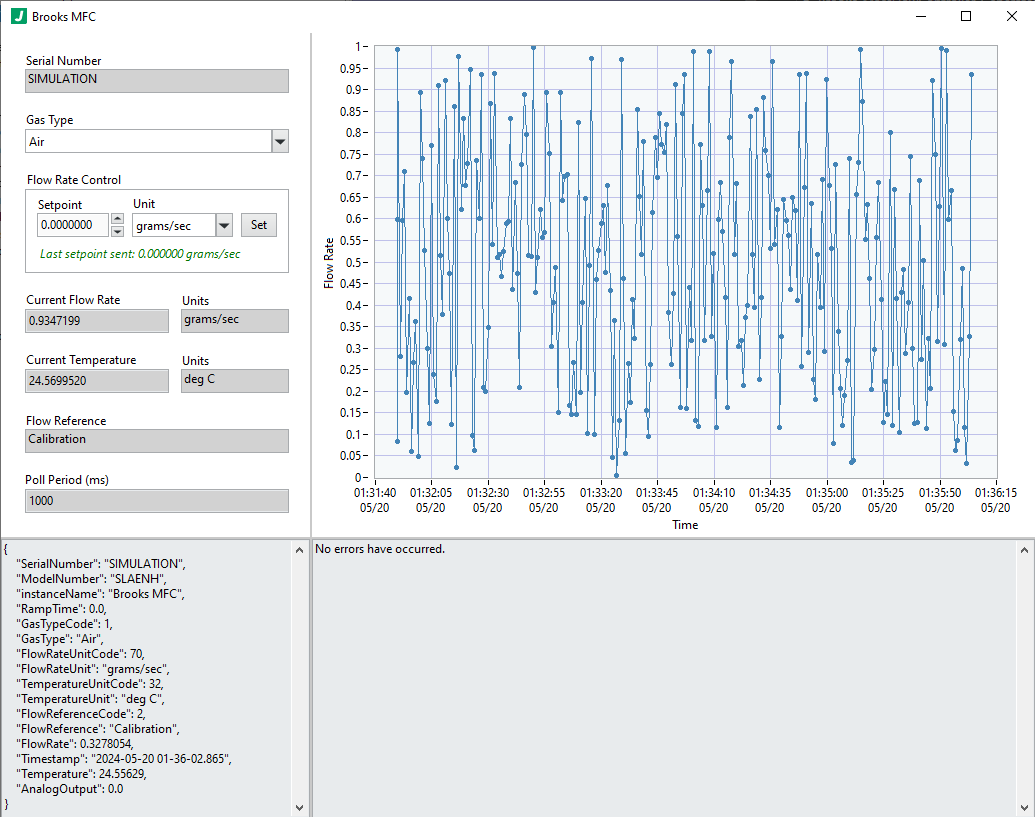
Task: Click the Current Flow Rate value field
Action: pos(97,321)
